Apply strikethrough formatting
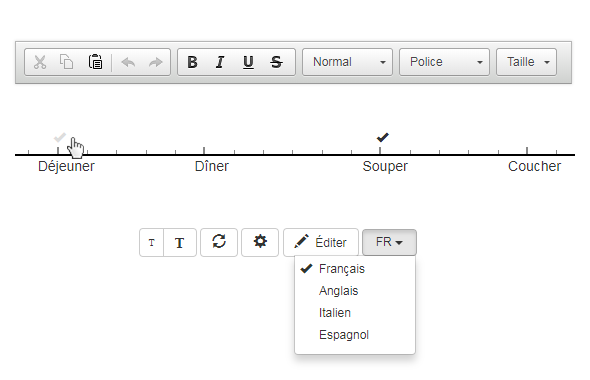This screenshot has width=590, height=380. click(276, 62)
